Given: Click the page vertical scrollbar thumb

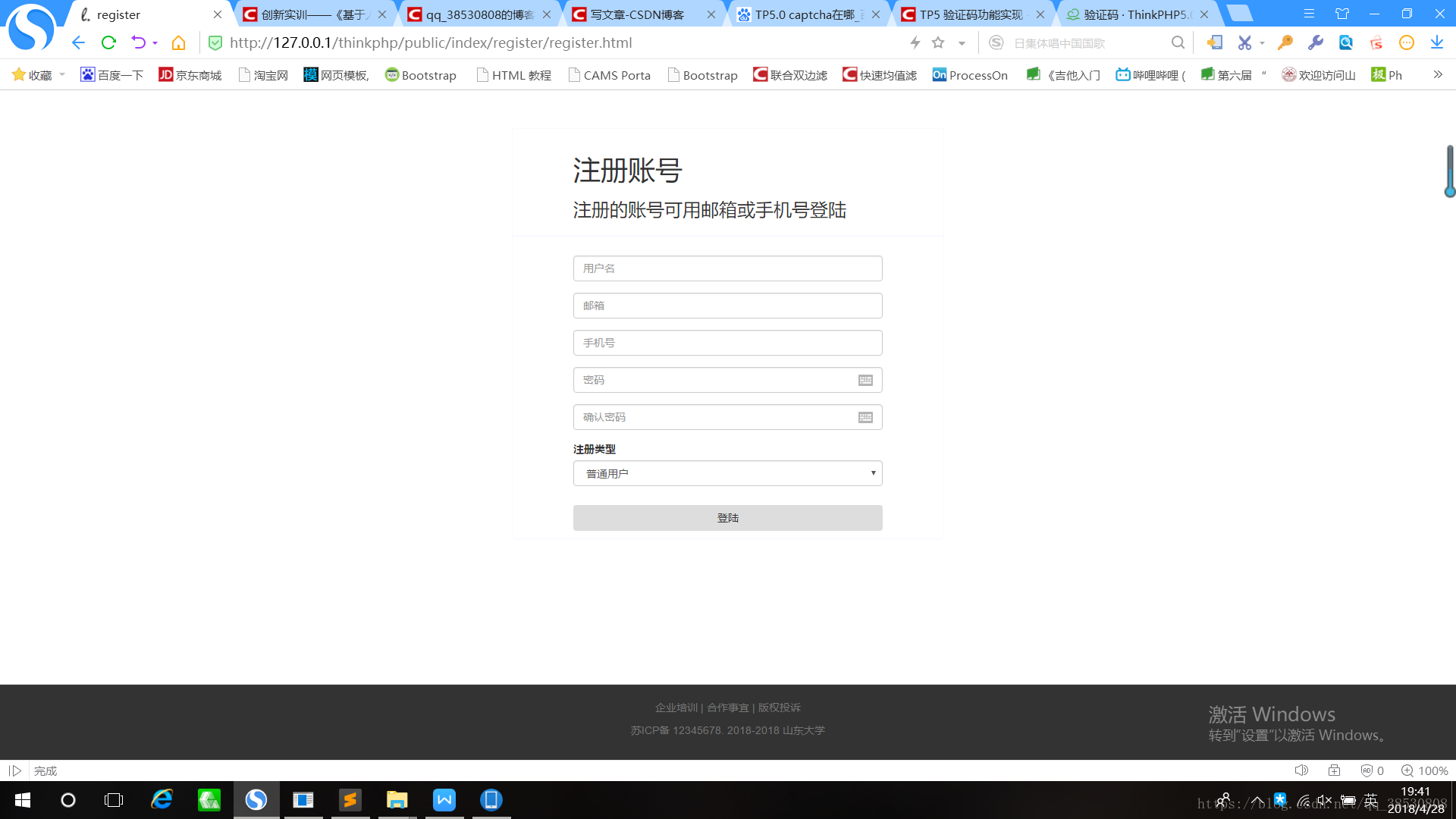Looking at the screenshot, I should click(x=1449, y=171).
